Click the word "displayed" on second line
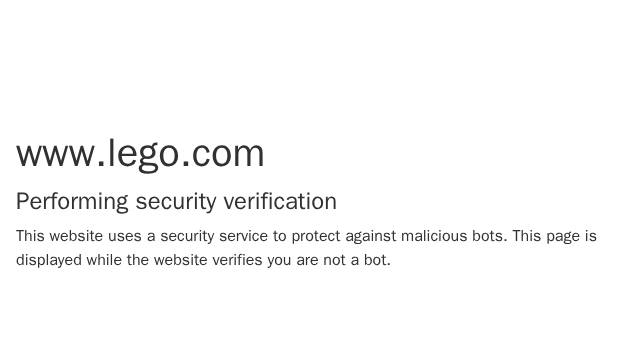 (x=49, y=260)
